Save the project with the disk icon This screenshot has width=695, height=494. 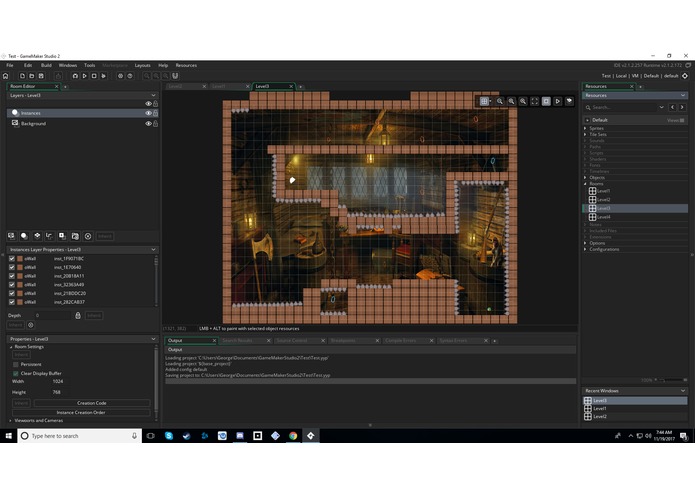pos(41,76)
